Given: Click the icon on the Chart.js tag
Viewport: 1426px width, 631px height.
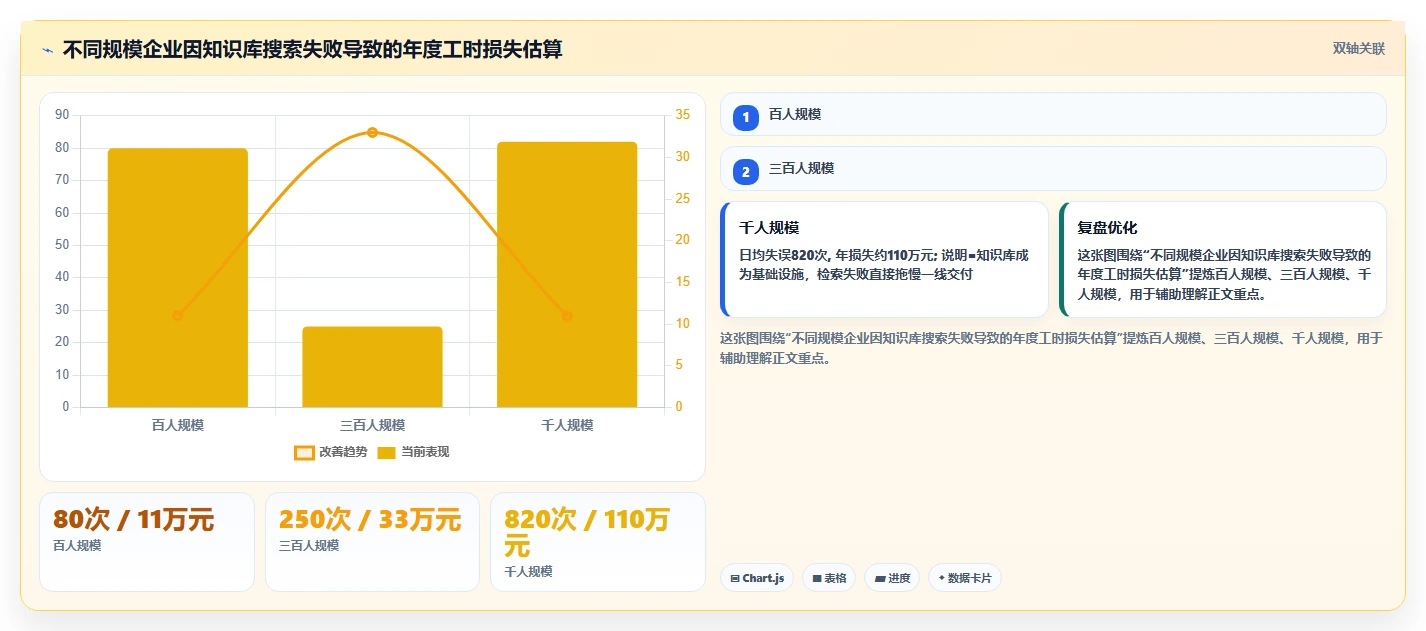Looking at the screenshot, I should click(x=735, y=578).
